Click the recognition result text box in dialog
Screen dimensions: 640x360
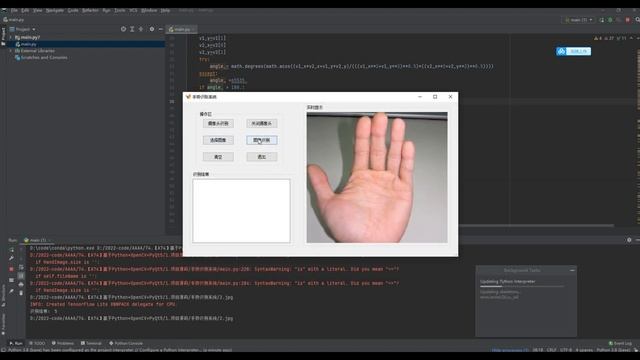tap(241, 211)
